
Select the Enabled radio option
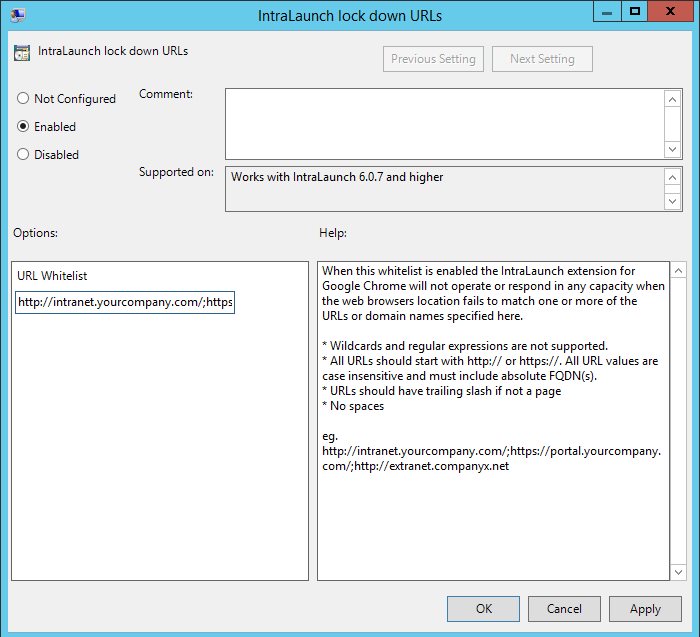23,127
